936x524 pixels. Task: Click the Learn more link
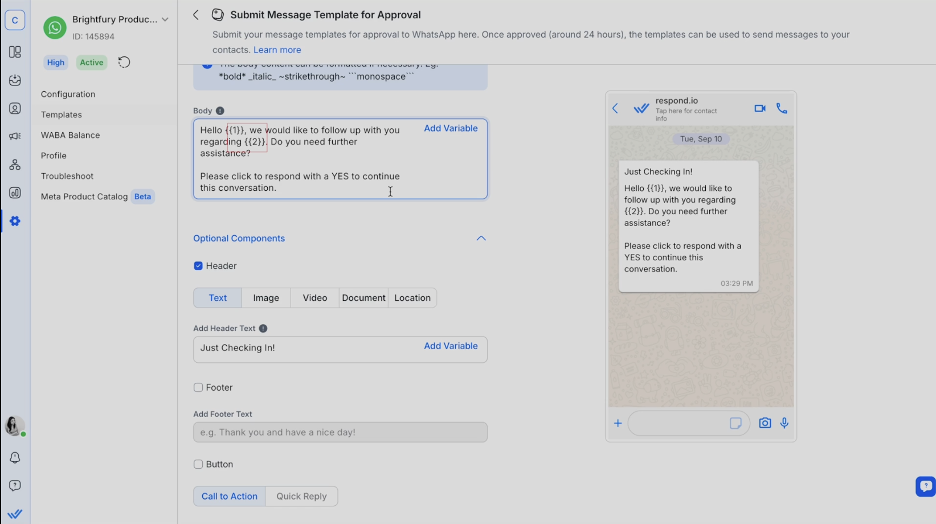277,50
